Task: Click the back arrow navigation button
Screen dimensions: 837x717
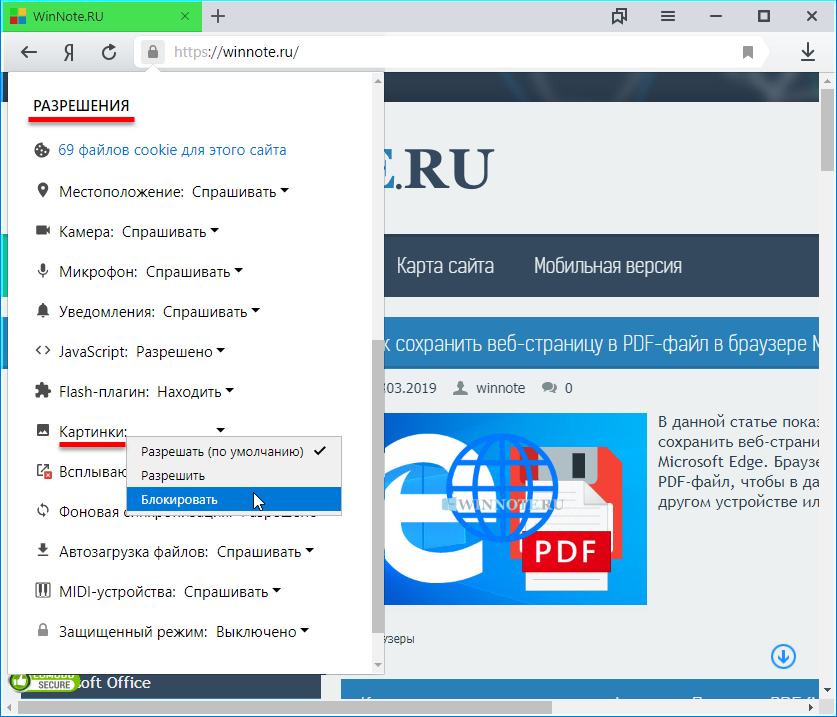Action: click(x=29, y=52)
